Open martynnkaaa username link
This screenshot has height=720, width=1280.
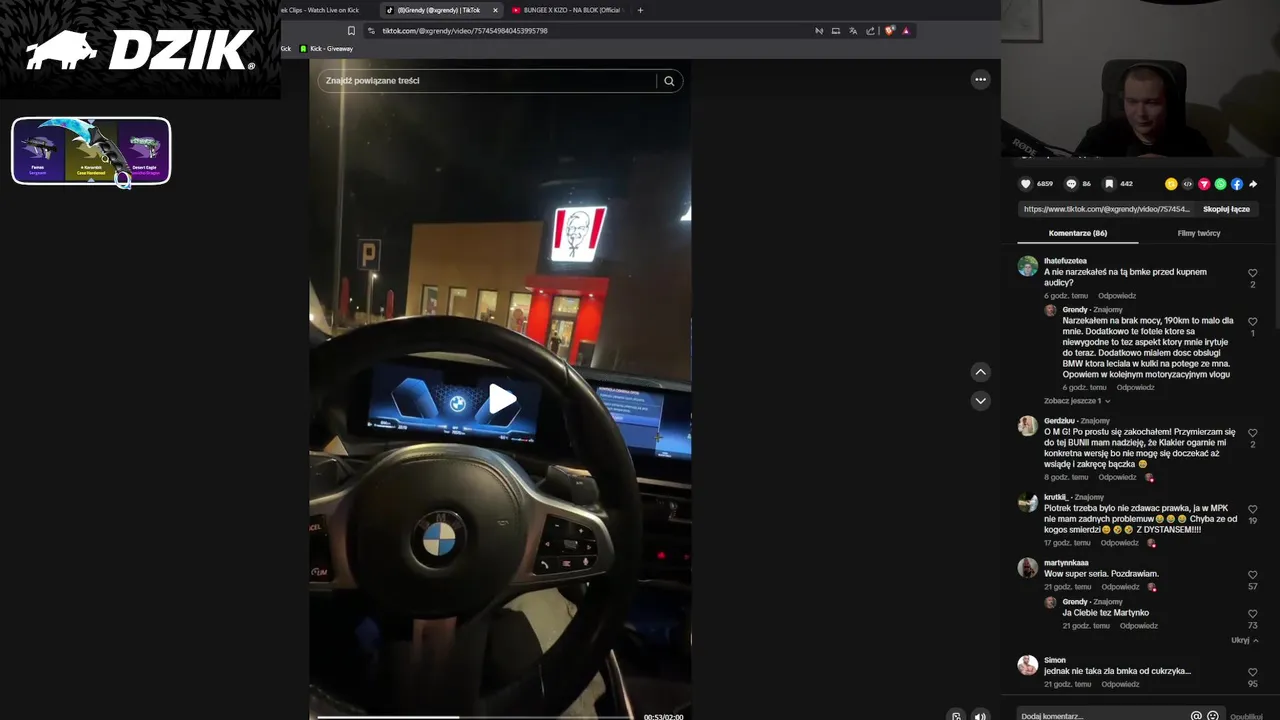pos(1066,563)
